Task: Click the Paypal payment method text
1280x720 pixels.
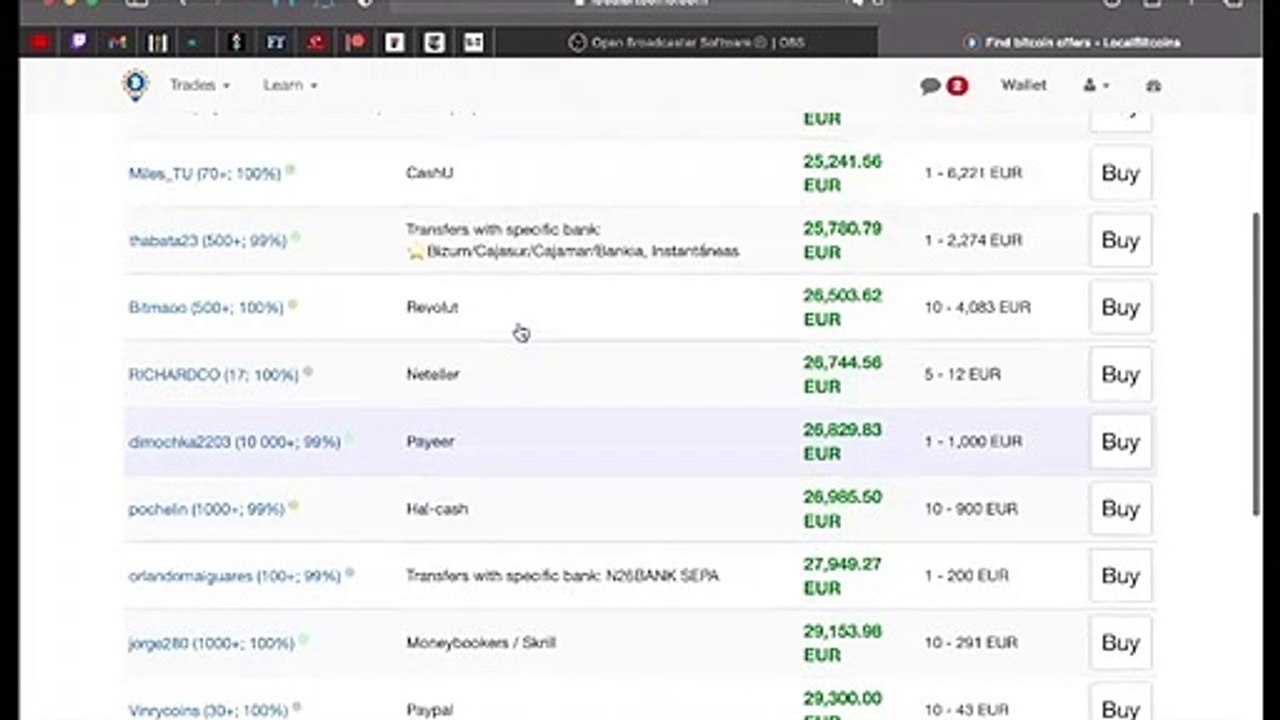Action: [430, 709]
